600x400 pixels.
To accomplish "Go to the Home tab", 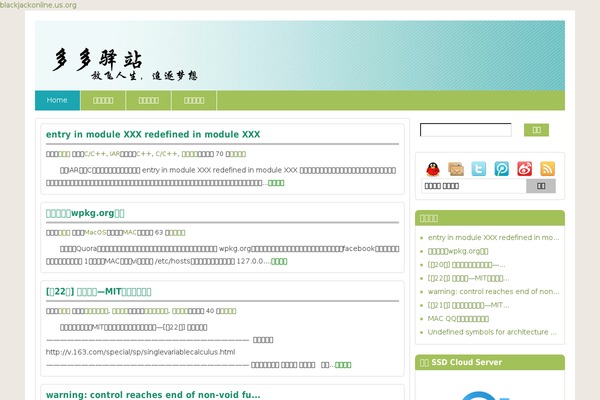I will (x=57, y=100).
